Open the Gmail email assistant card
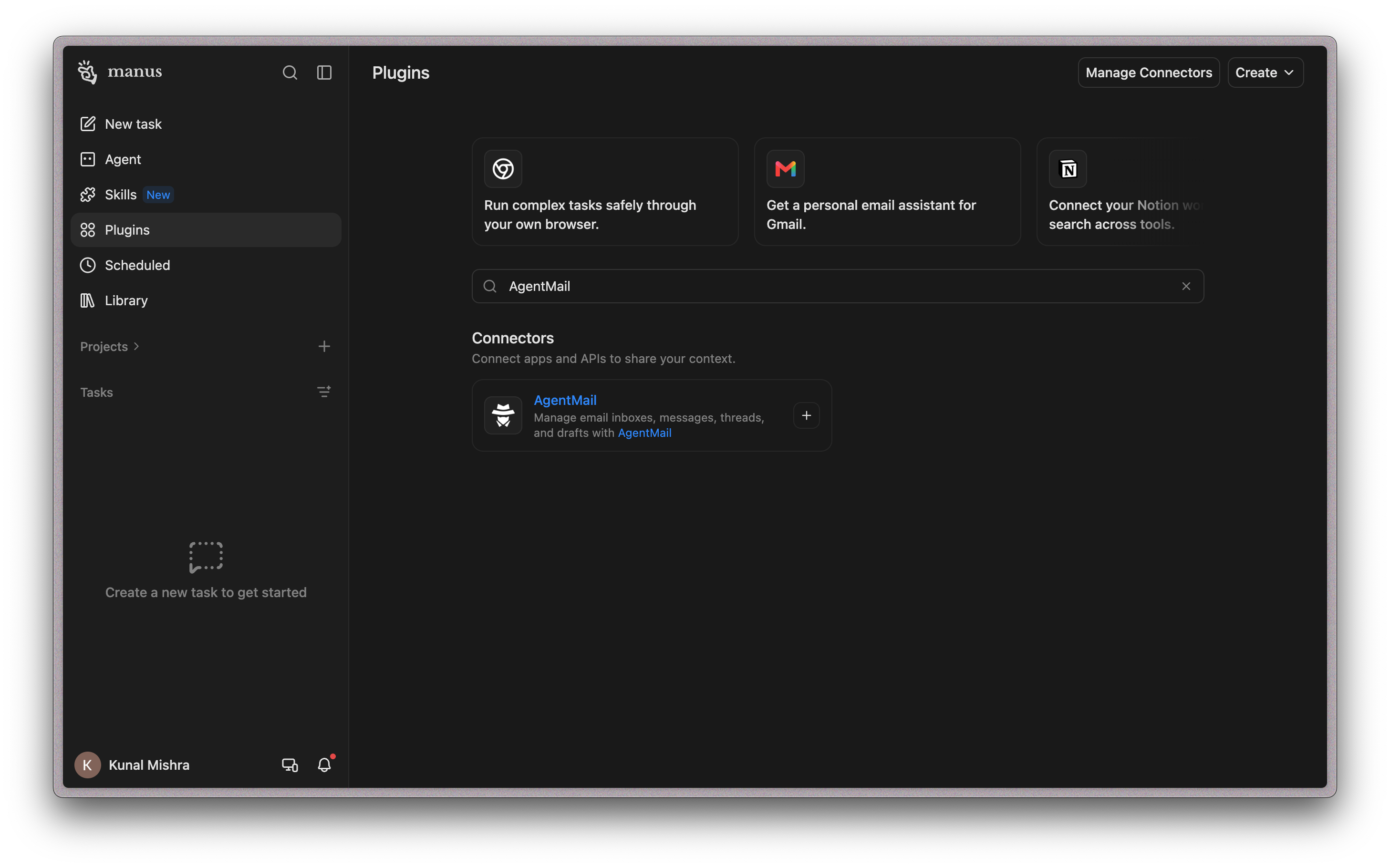This screenshot has height=868, width=1390. [887, 192]
